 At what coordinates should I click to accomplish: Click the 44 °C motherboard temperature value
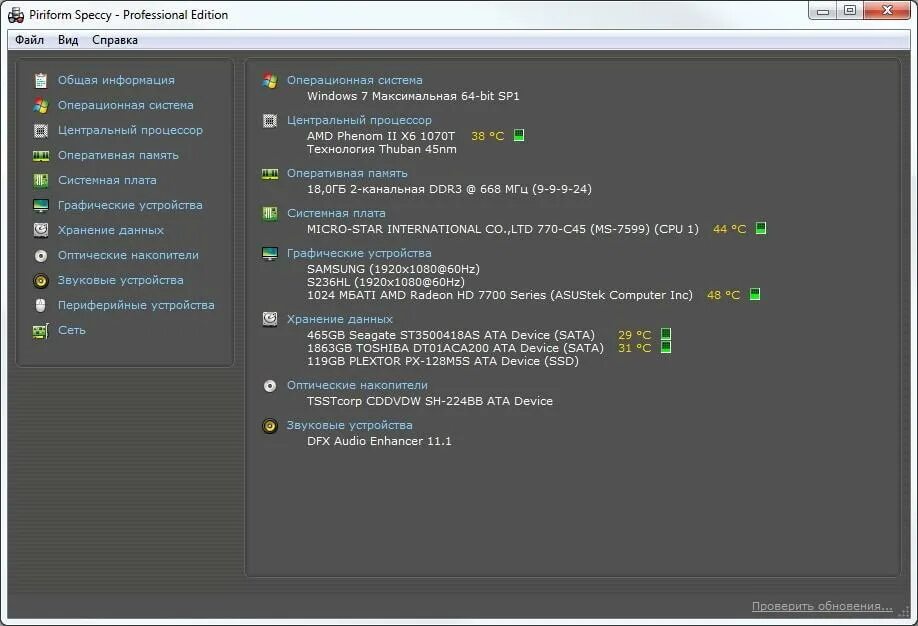(729, 229)
